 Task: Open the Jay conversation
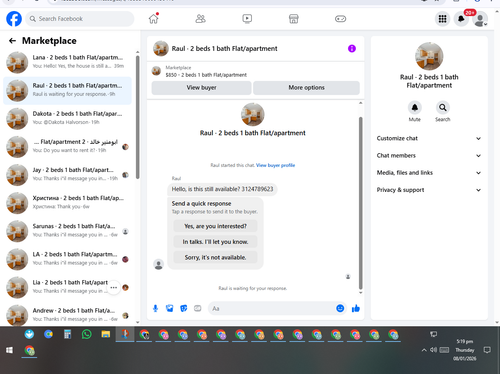coord(67,175)
